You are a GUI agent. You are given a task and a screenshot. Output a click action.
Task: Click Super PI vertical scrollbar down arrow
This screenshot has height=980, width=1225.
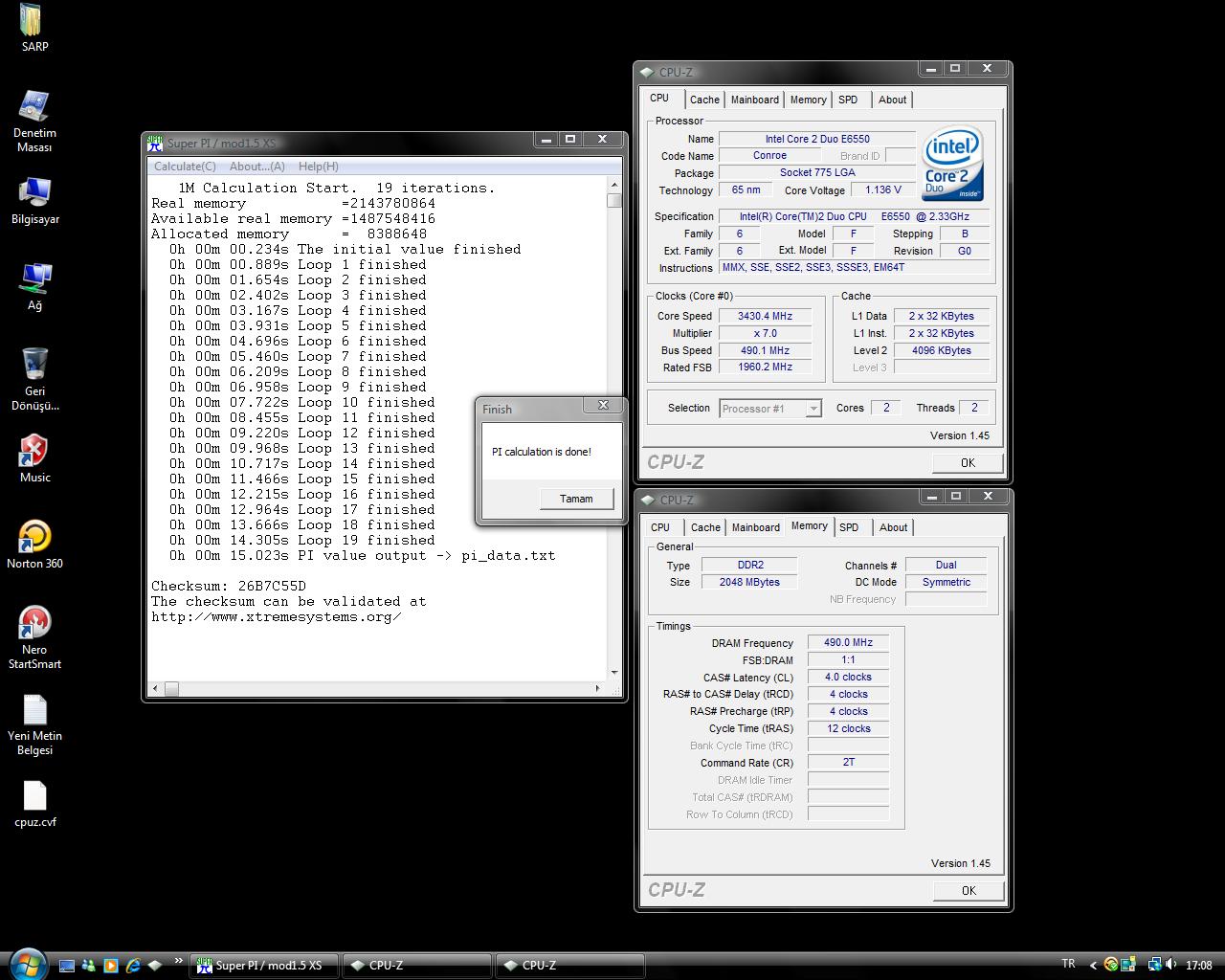coord(614,674)
